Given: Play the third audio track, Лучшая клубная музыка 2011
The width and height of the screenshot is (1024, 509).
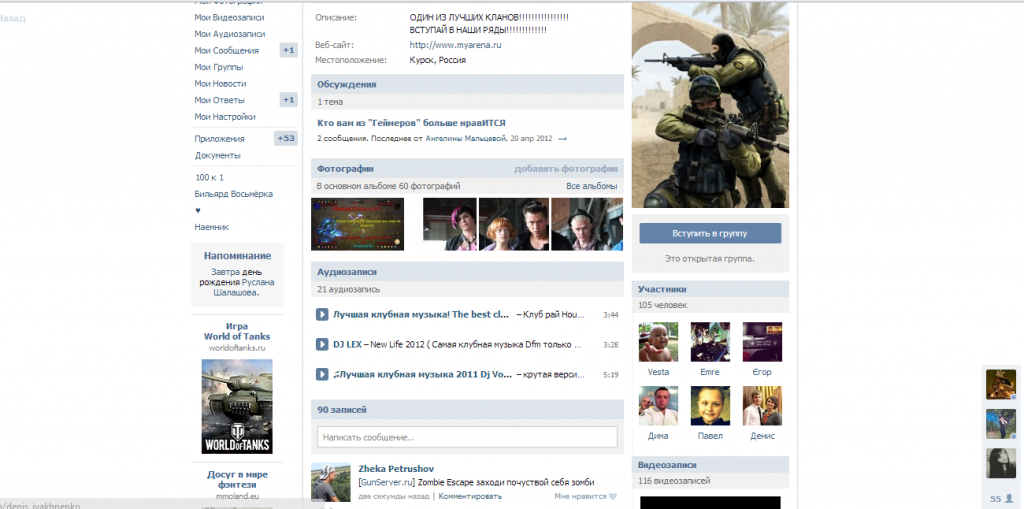Looking at the screenshot, I should click(322, 374).
